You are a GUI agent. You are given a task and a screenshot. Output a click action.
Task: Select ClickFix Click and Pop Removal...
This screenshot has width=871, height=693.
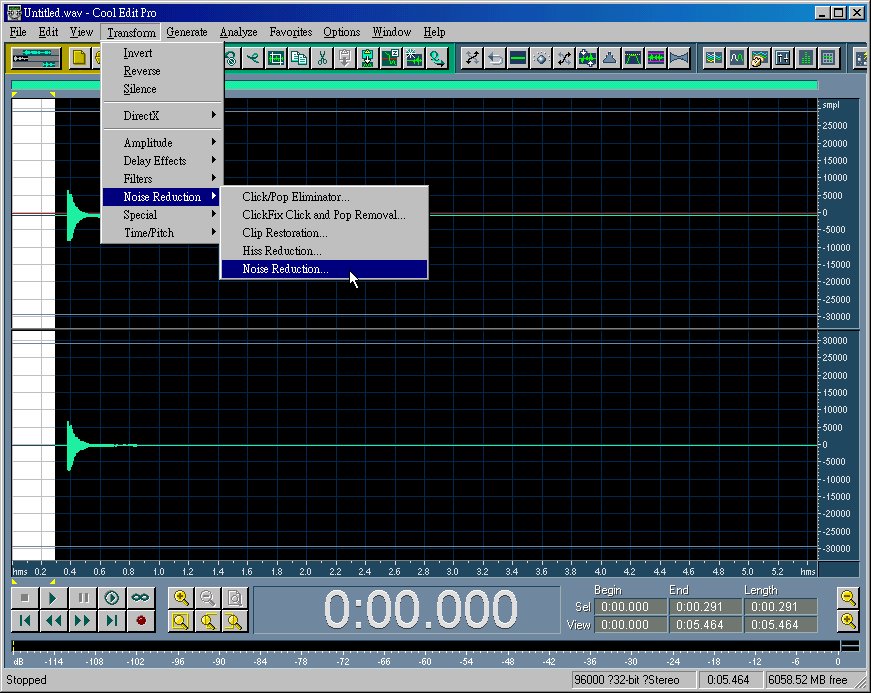click(324, 215)
